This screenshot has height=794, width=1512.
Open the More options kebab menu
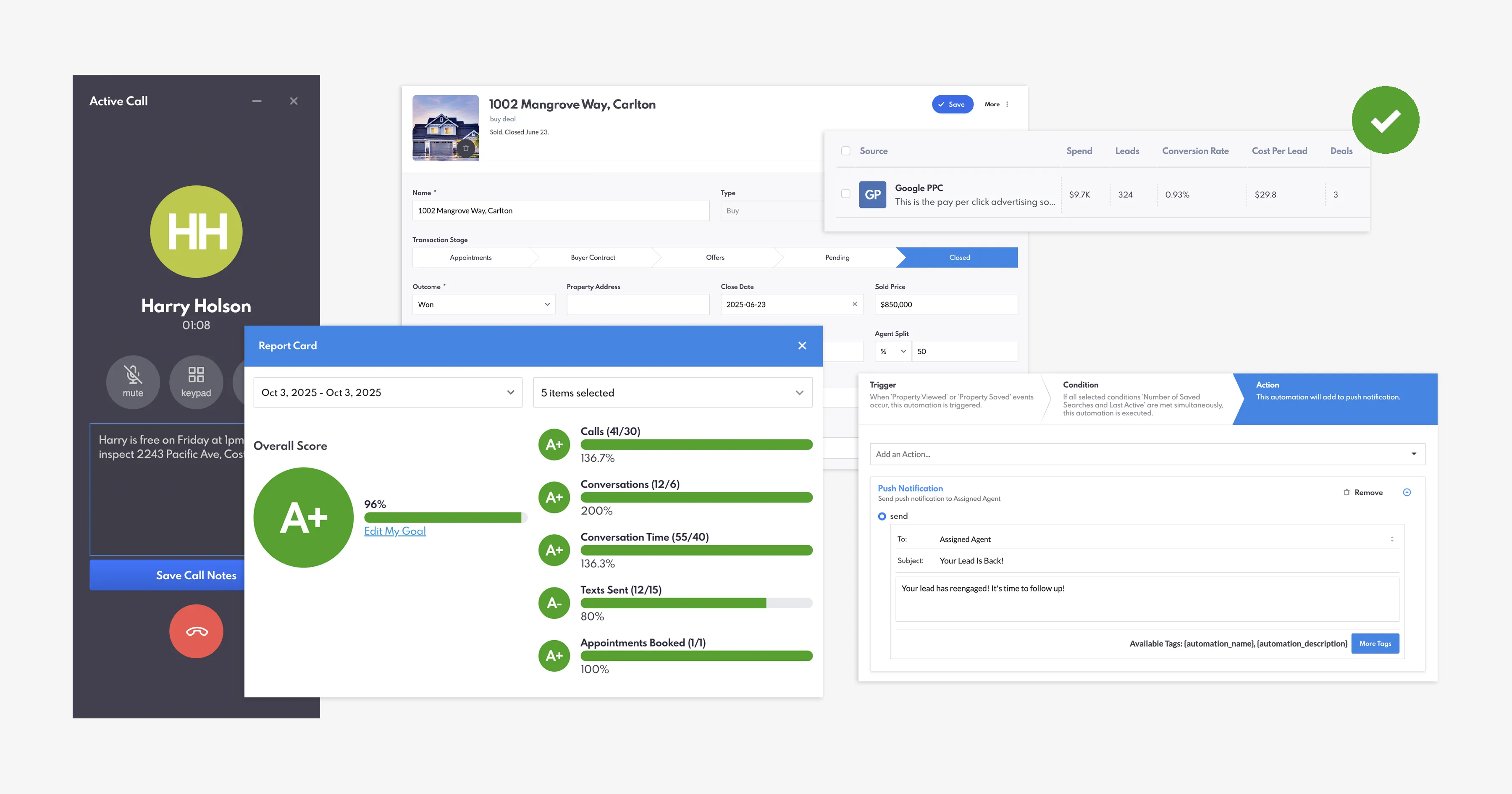coord(1007,104)
